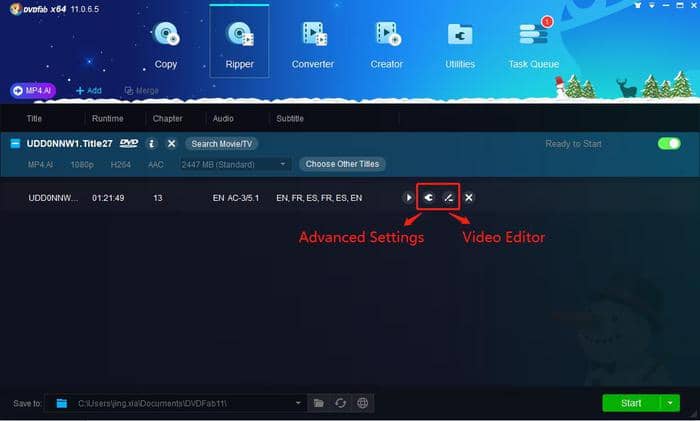Viewport: 700px width, 421px height.
Task: Open the title bar menu dropdown icon
Action: 652,5
